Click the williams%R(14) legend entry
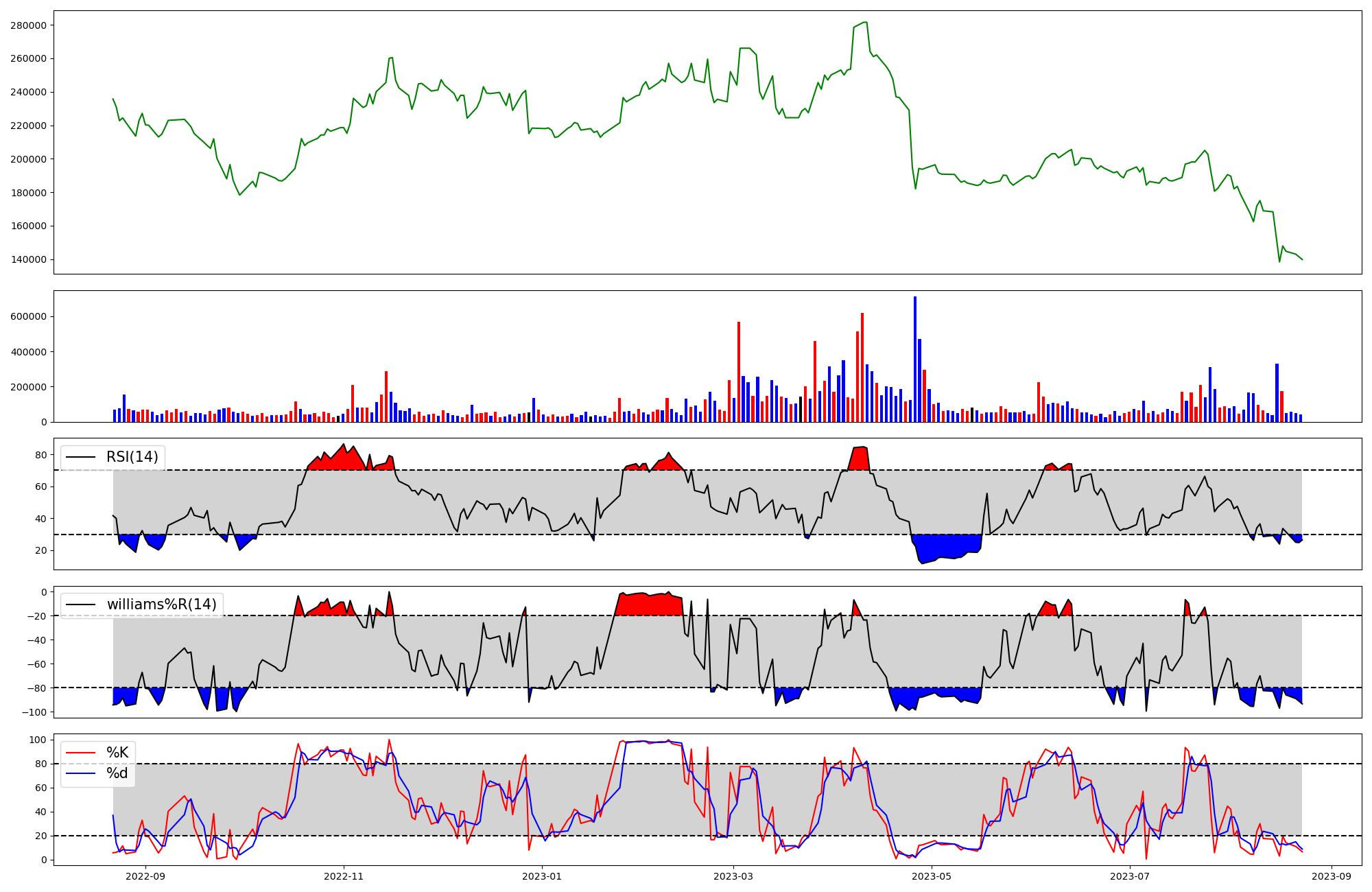1372x892 pixels. pyautogui.click(x=161, y=605)
